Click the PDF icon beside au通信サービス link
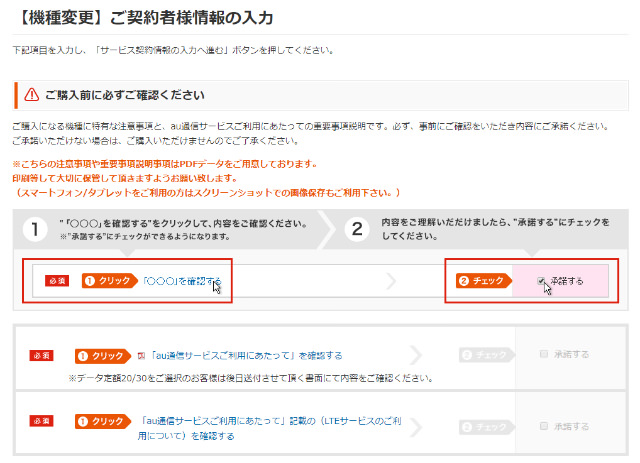 pos(142,356)
